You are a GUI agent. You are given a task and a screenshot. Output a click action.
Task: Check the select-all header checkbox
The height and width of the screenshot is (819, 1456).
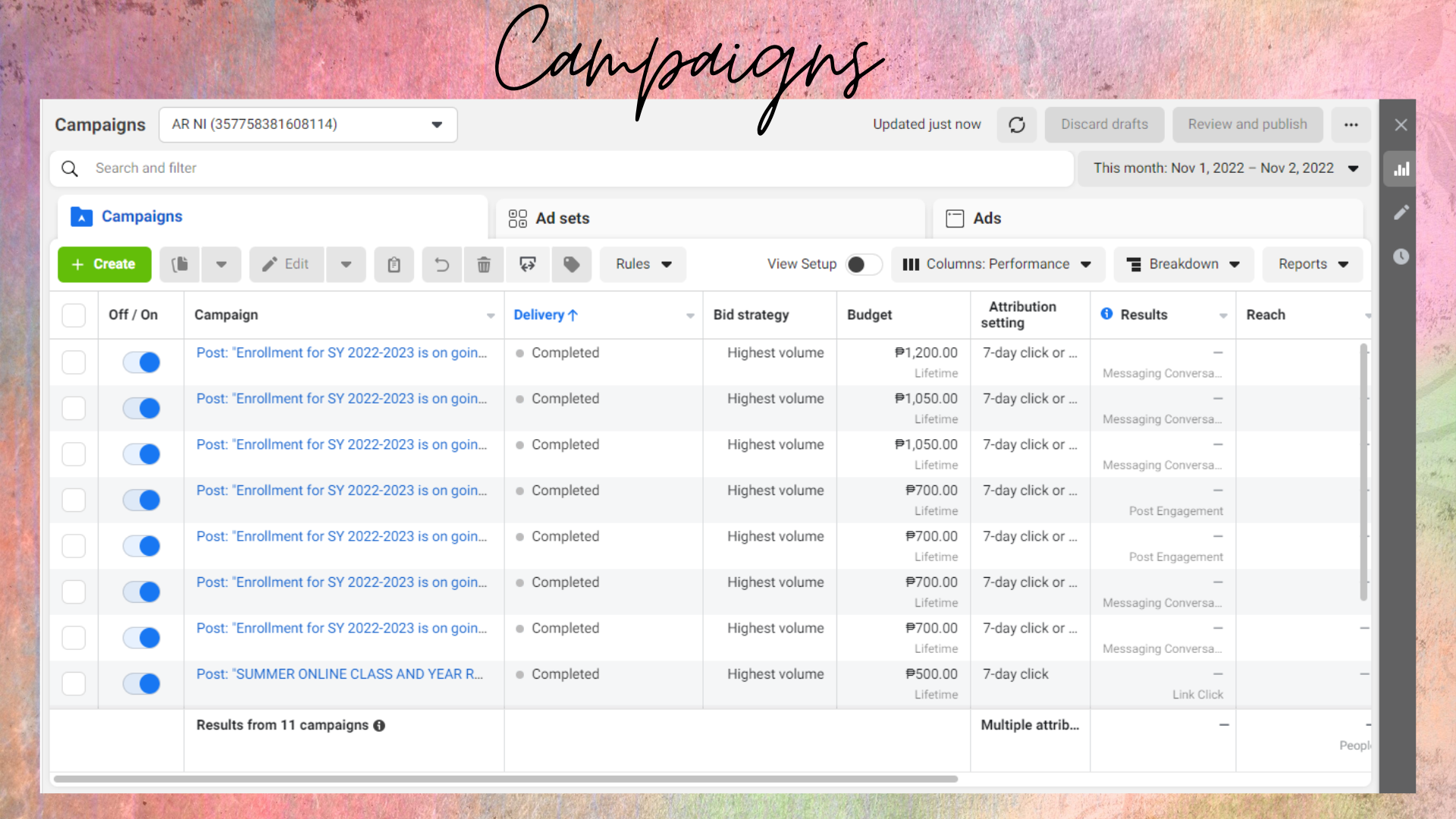point(74,315)
